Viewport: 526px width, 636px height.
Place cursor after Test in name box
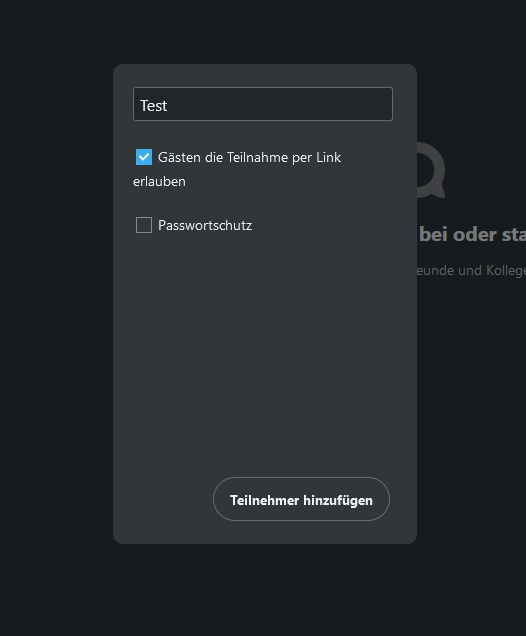[x=168, y=105]
